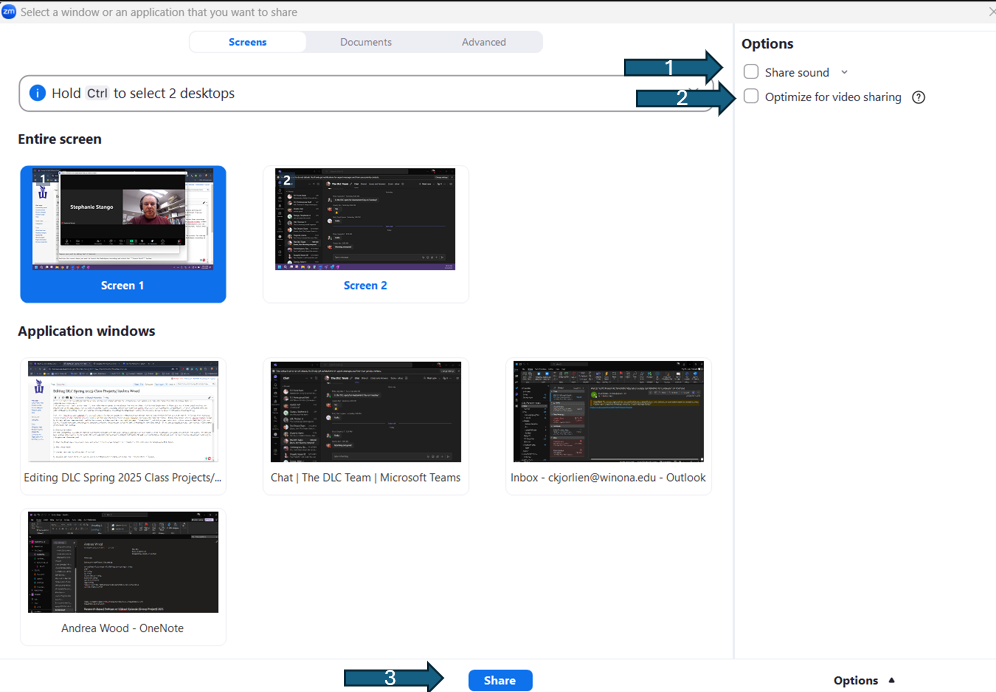Select the Screen 2 thumbnail
Viewport: 996px width, 692px height.
(x=365, y=222)
